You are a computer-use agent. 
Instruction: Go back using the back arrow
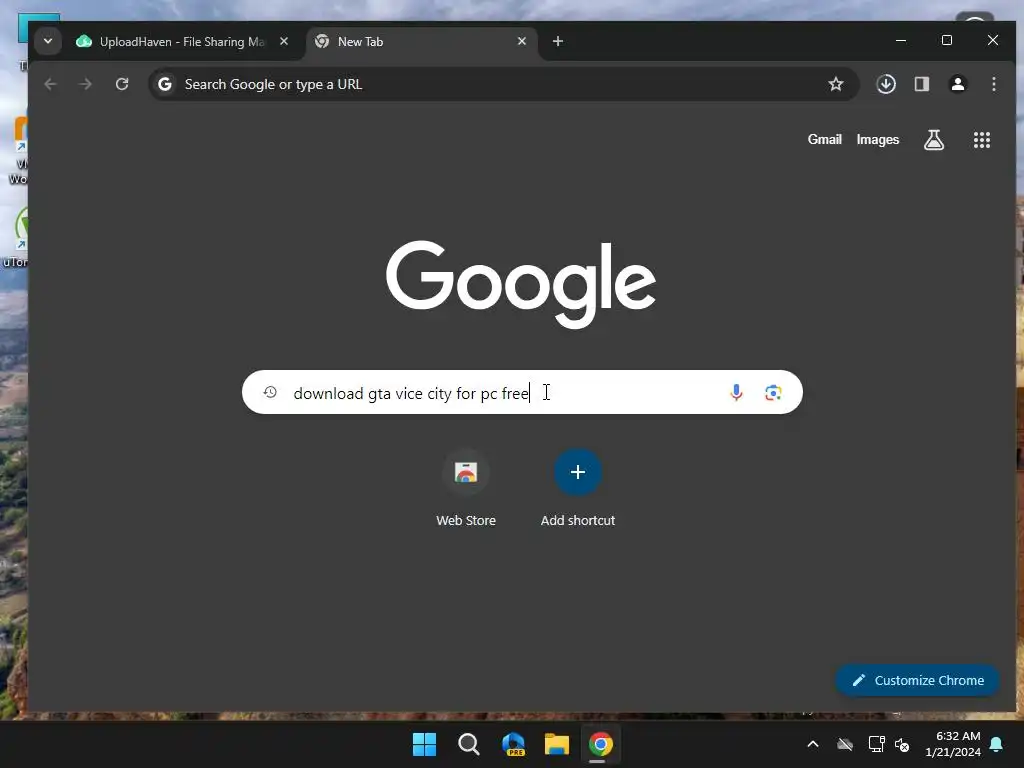50,84
